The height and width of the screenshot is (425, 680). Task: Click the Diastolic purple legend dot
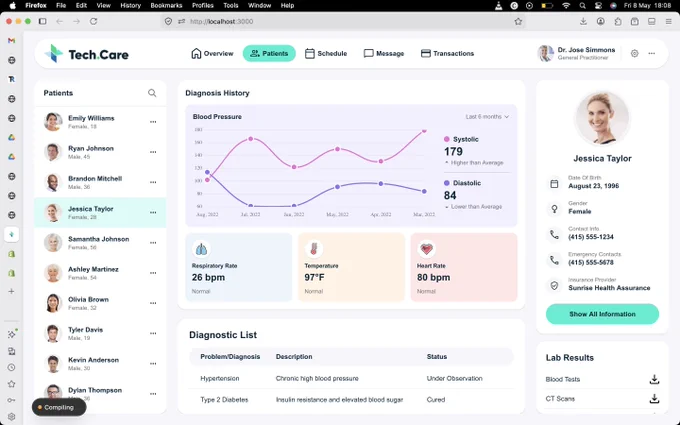pyautogui.click(x=447, y=183)
